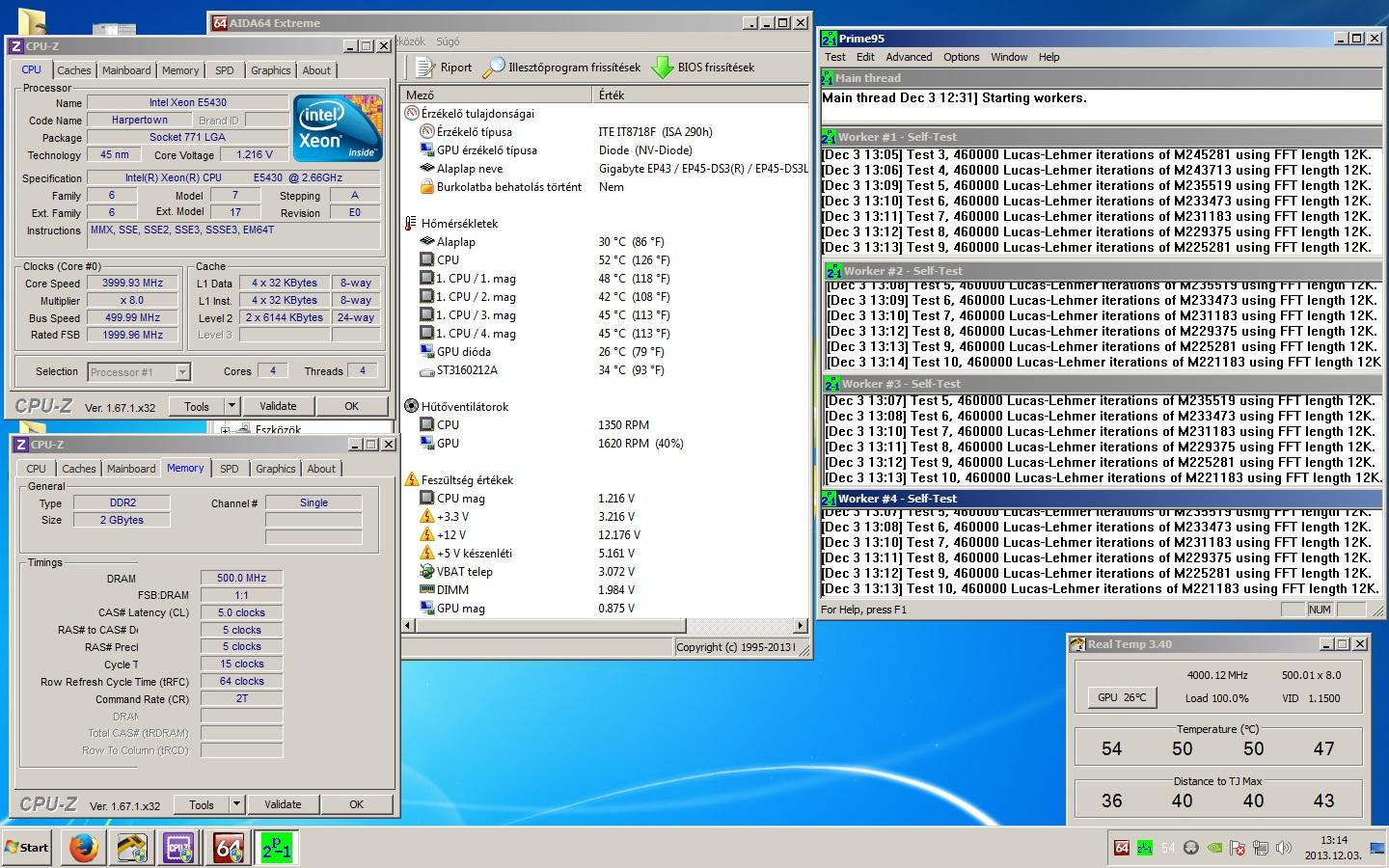Click the Tools button in CPU-Z memory window
This screenshot has width=1389, height=868.
(x=202, y=804)
